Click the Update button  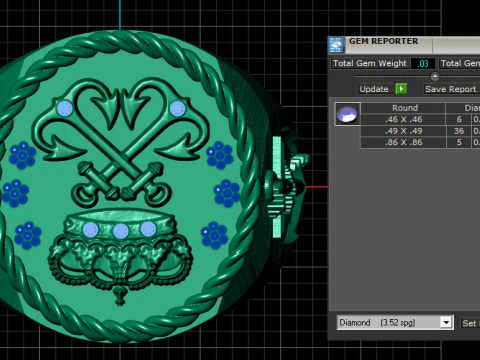pyautogui.click(x=374, y=89)
